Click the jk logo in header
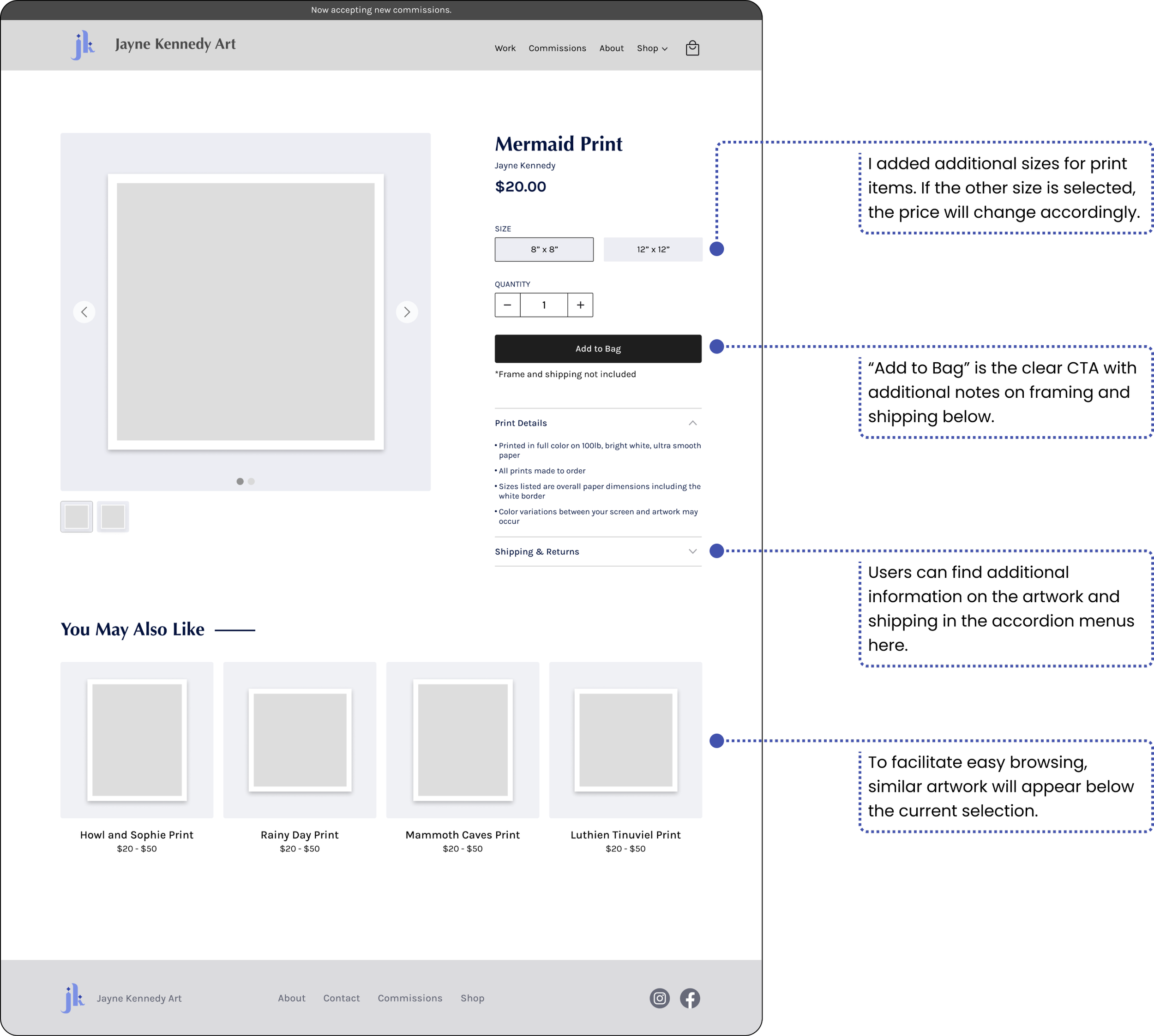 click(83, 45)
